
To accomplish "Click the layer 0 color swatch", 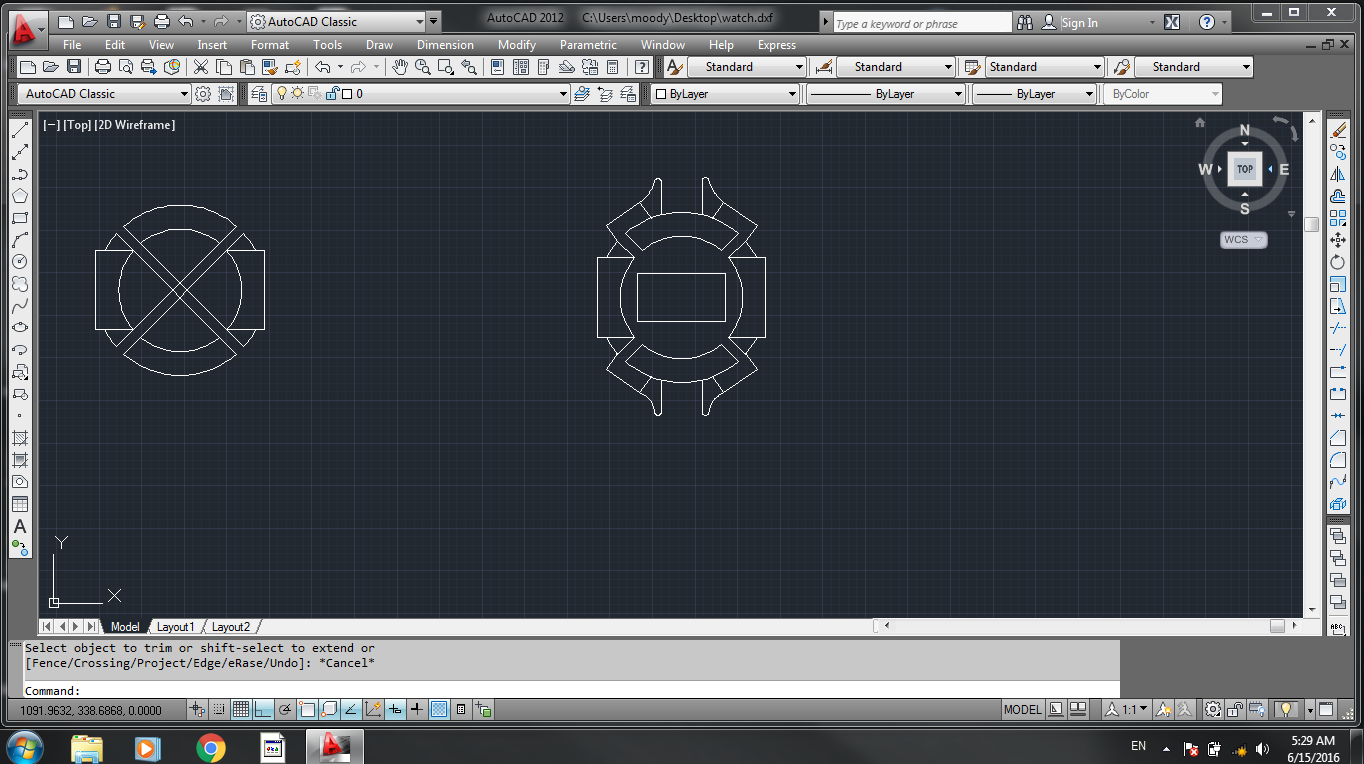I will pos(347,94).
